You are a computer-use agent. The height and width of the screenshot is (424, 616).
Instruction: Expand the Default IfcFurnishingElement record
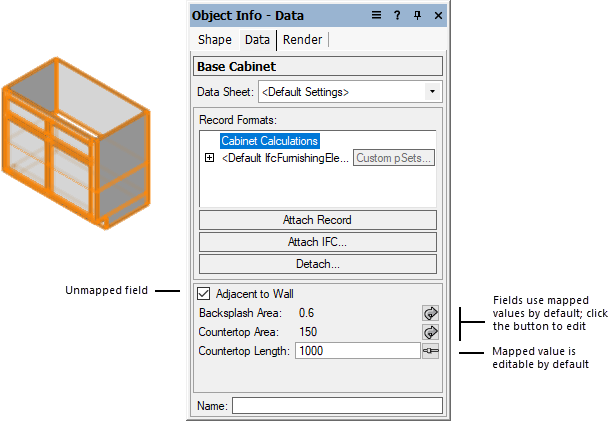209,158
